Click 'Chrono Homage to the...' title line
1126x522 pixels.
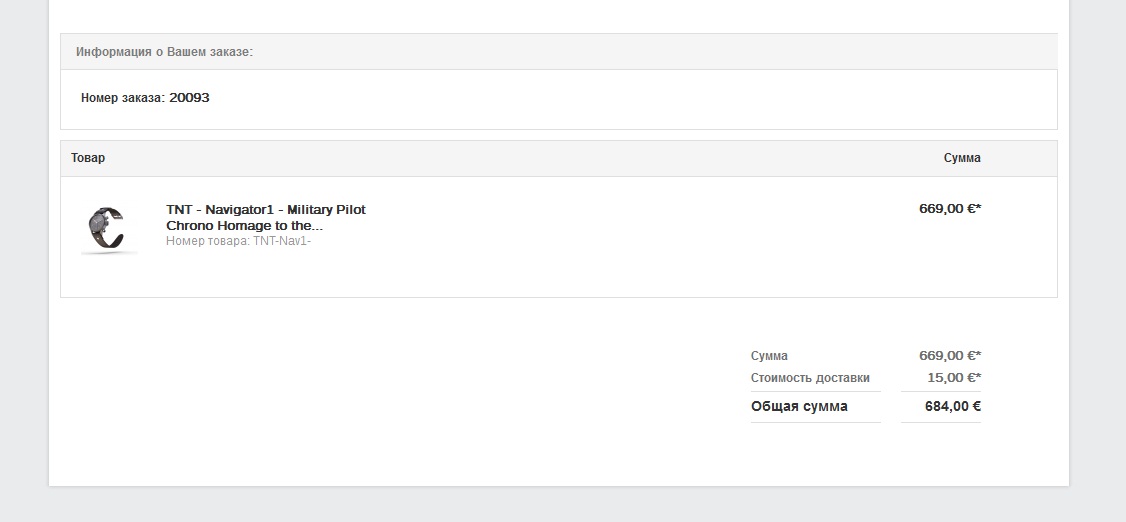click(244, 225)
